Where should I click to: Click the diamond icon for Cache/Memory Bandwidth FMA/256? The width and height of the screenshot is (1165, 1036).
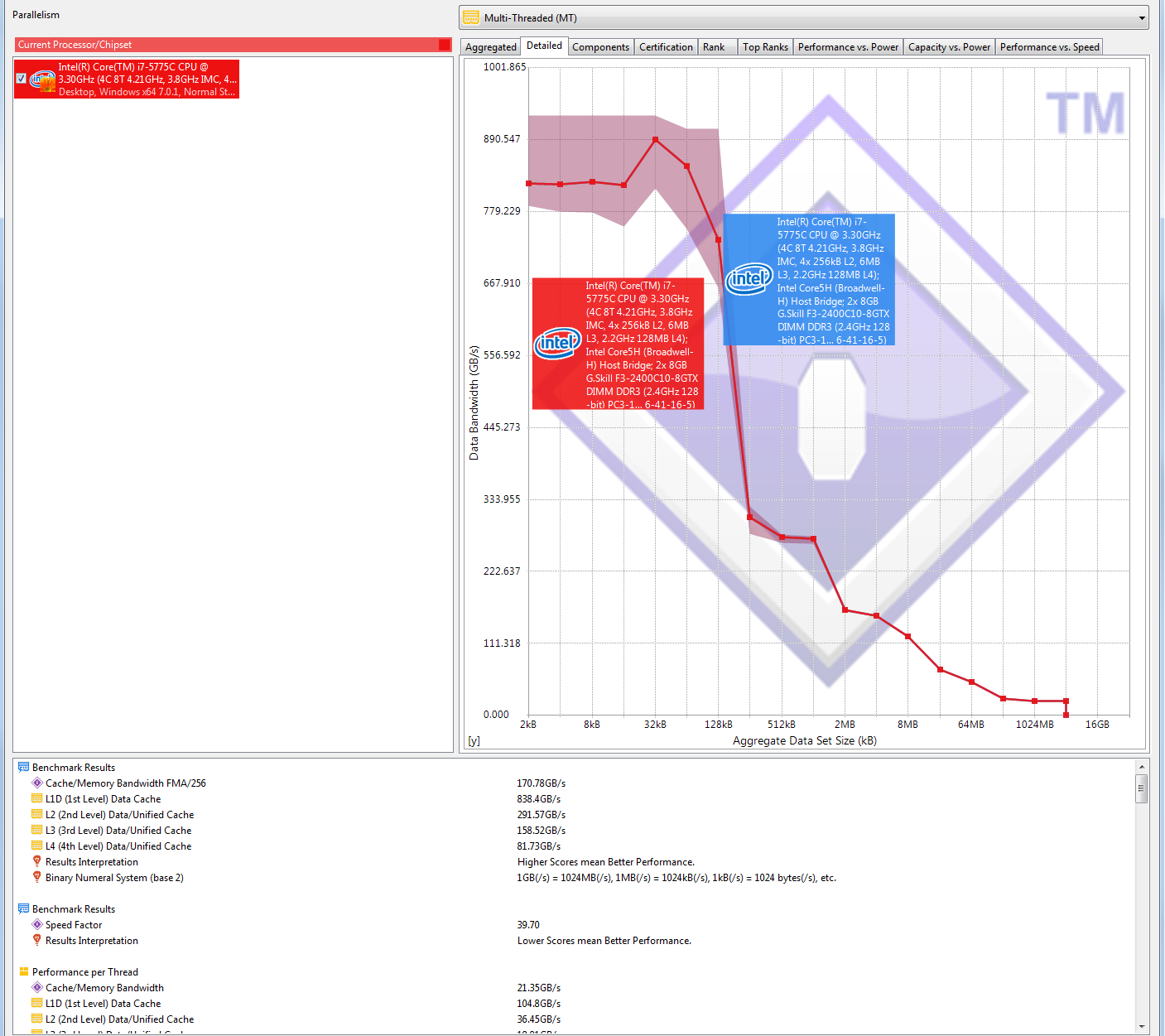[x=37, y=783]
